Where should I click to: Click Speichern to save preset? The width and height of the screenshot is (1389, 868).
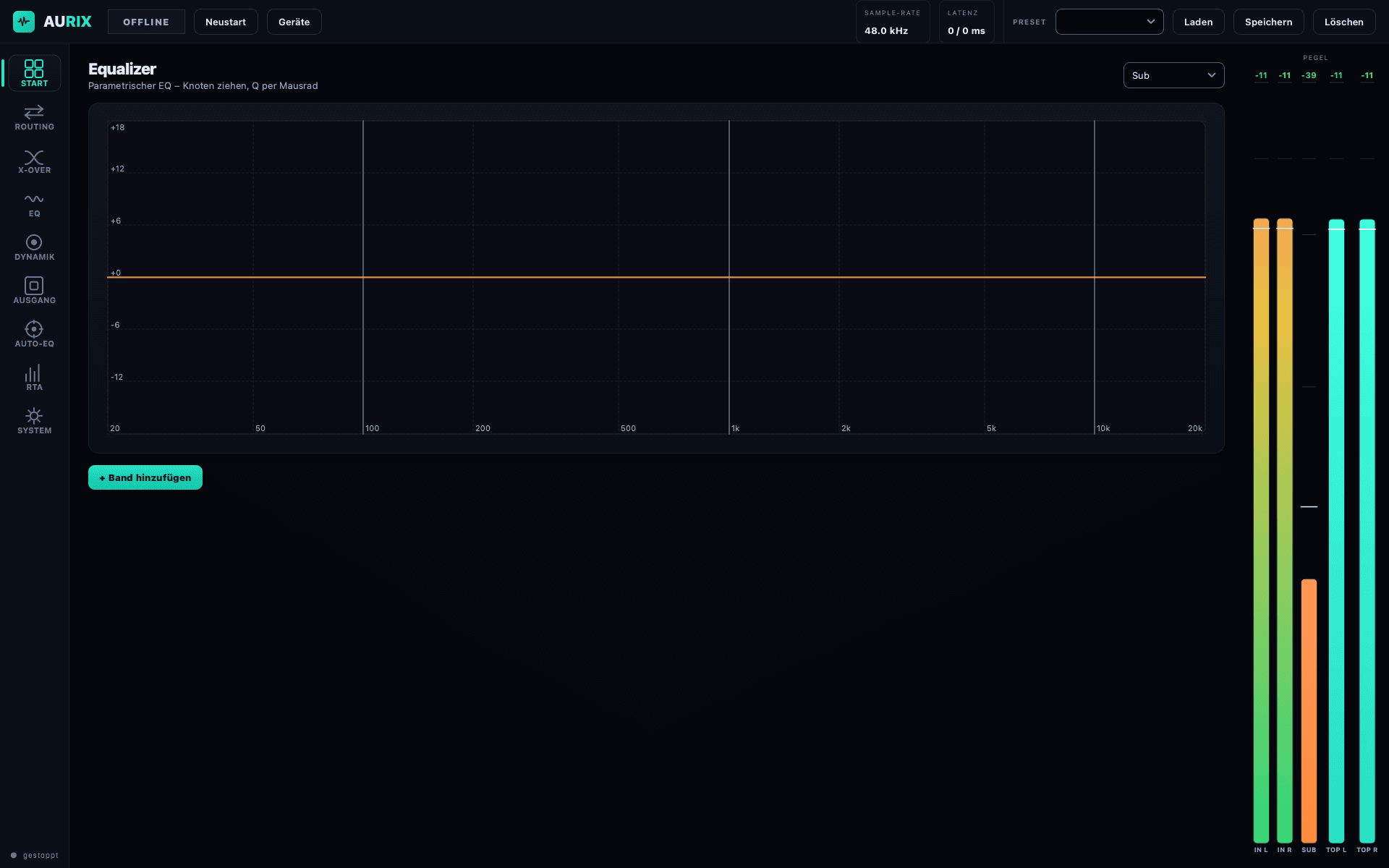[x=1268, y=22]
